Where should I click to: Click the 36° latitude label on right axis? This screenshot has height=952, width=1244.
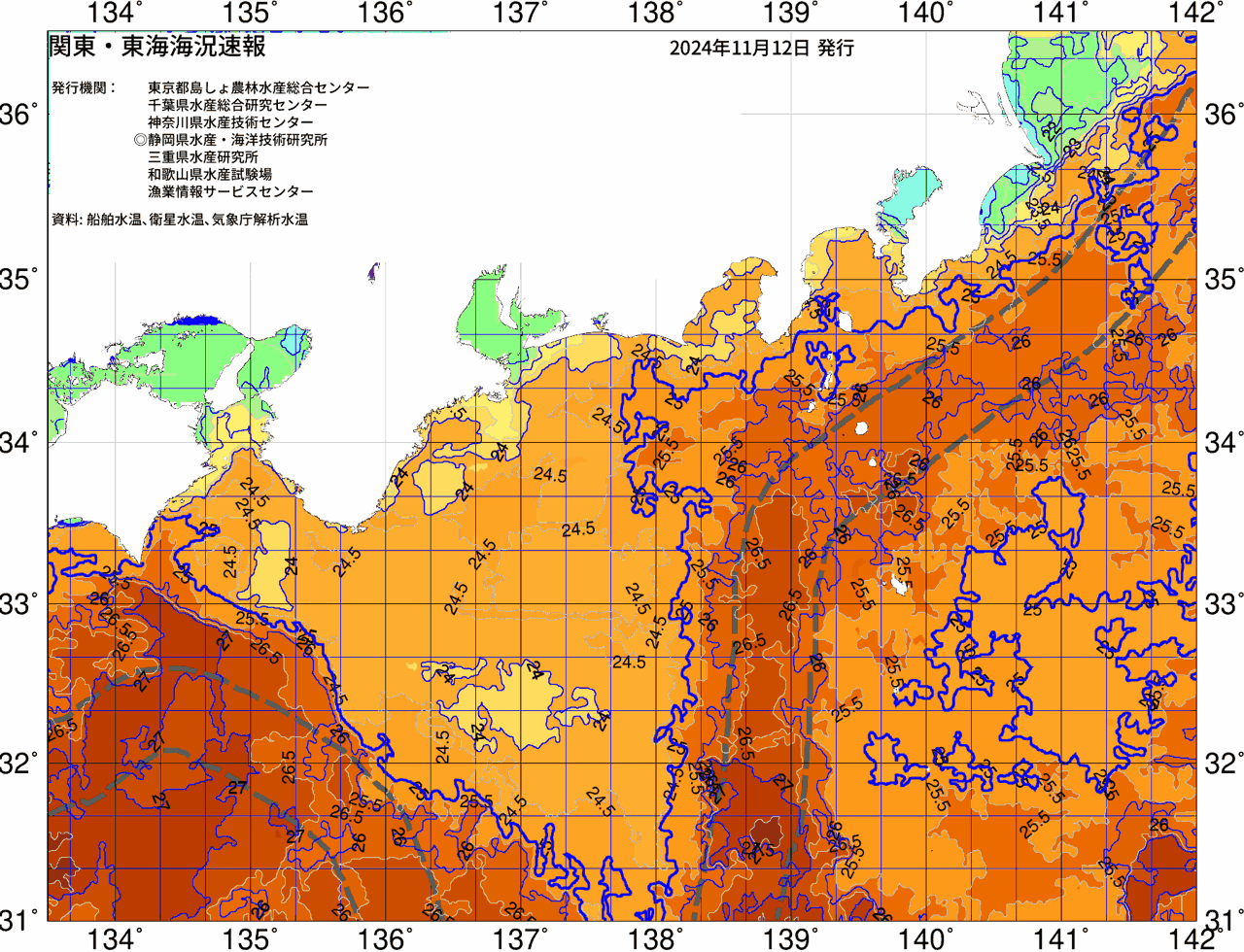(x=1224, y=116)
